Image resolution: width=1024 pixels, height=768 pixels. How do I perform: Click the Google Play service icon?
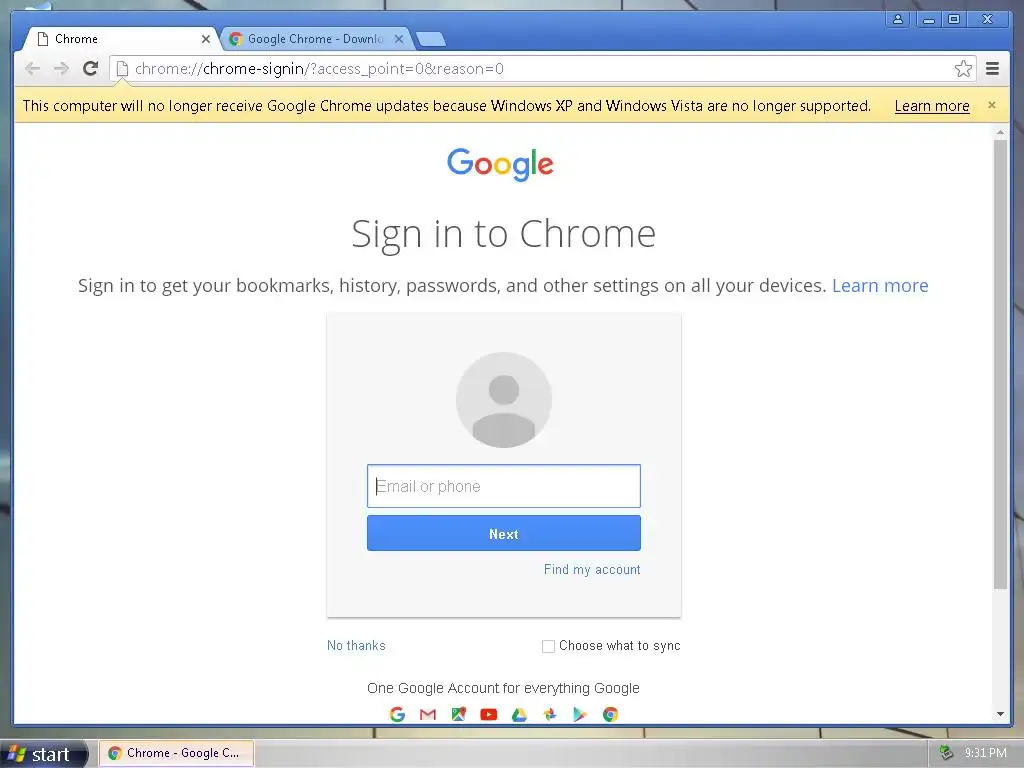pyautogui.click(x=580, y=714)
